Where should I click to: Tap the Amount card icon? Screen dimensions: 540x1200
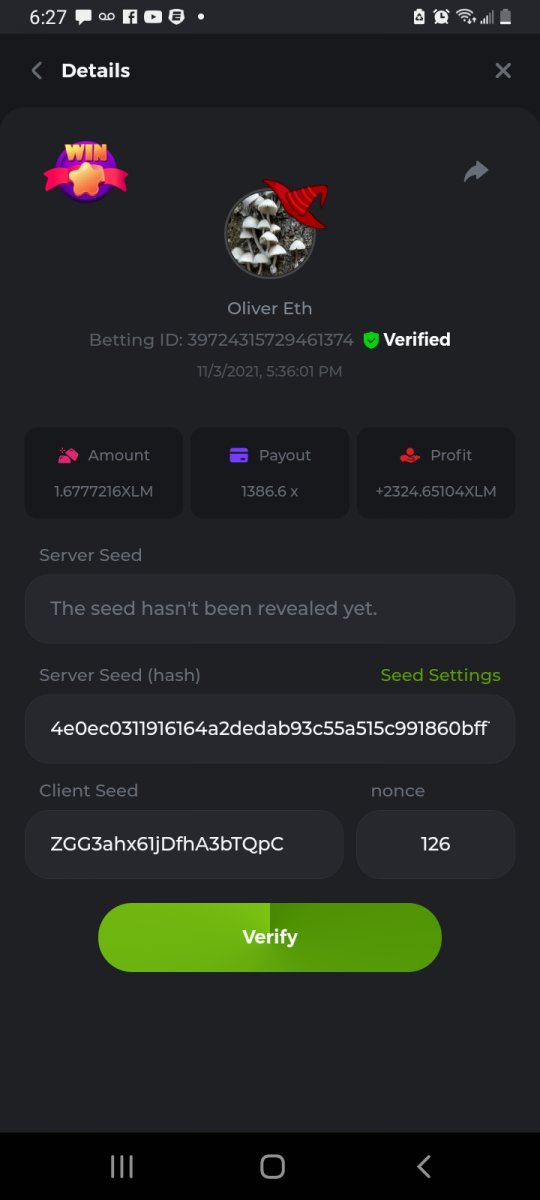pyautogui.click(x=68, y=455)
